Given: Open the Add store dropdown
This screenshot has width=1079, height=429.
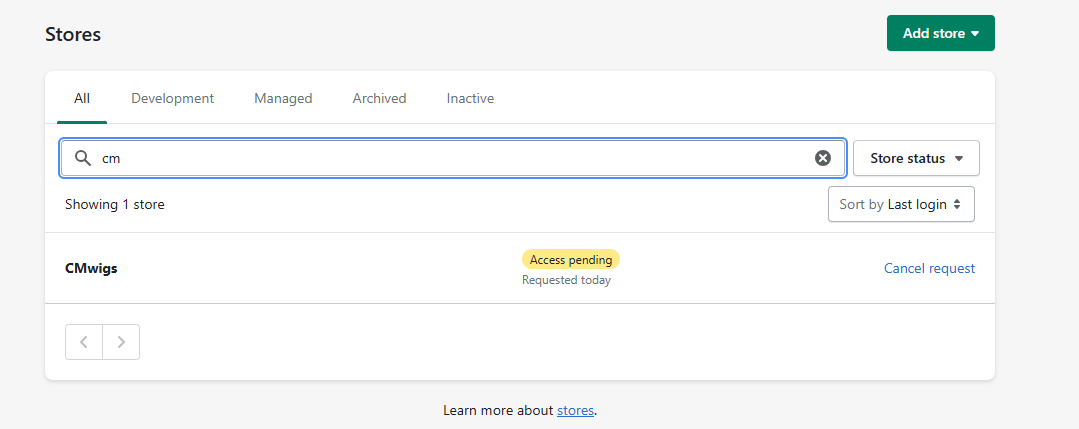Looking at the screenshot, I should 941,33.
